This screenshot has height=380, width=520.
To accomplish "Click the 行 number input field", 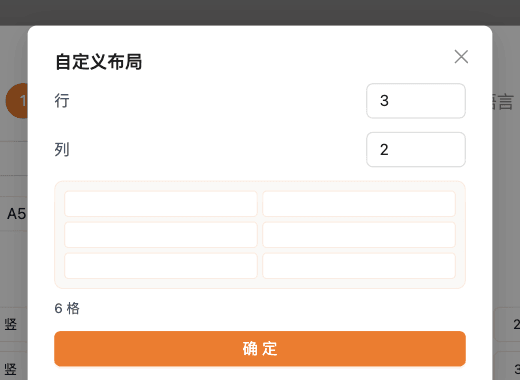I will pos(416,101).
